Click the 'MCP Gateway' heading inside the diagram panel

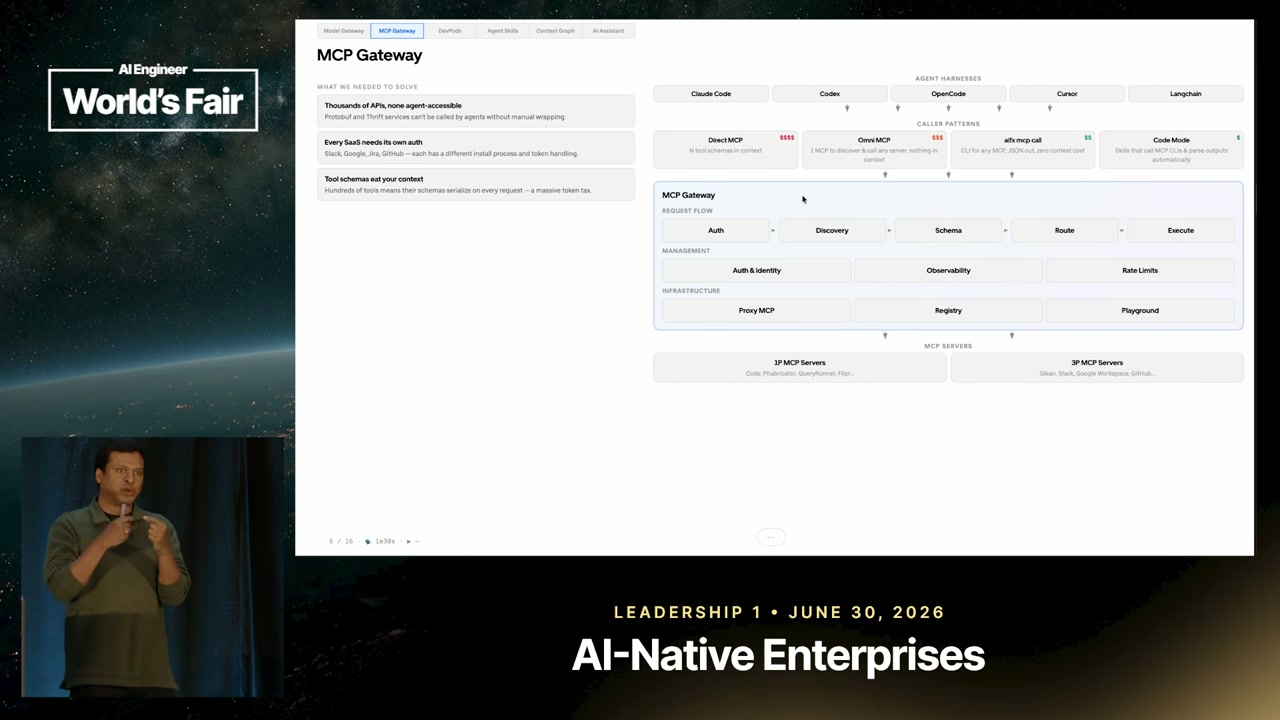click(688, 195)
